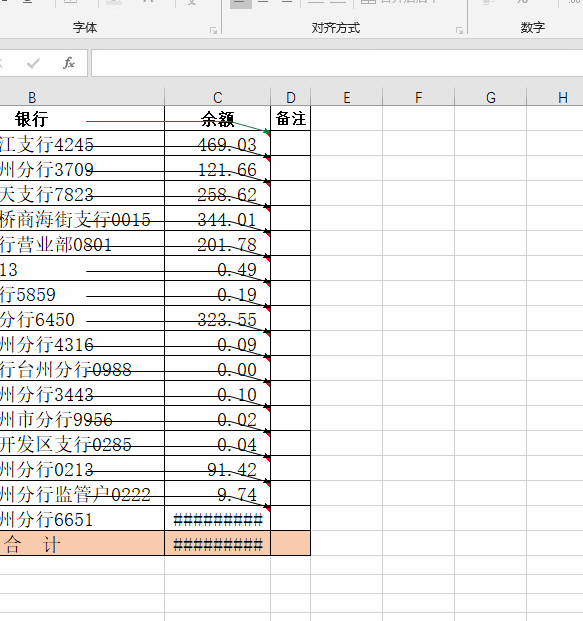Screen dimensions: 583x621
Task: Select balance cell 201.78
Action: coord(217,243)
